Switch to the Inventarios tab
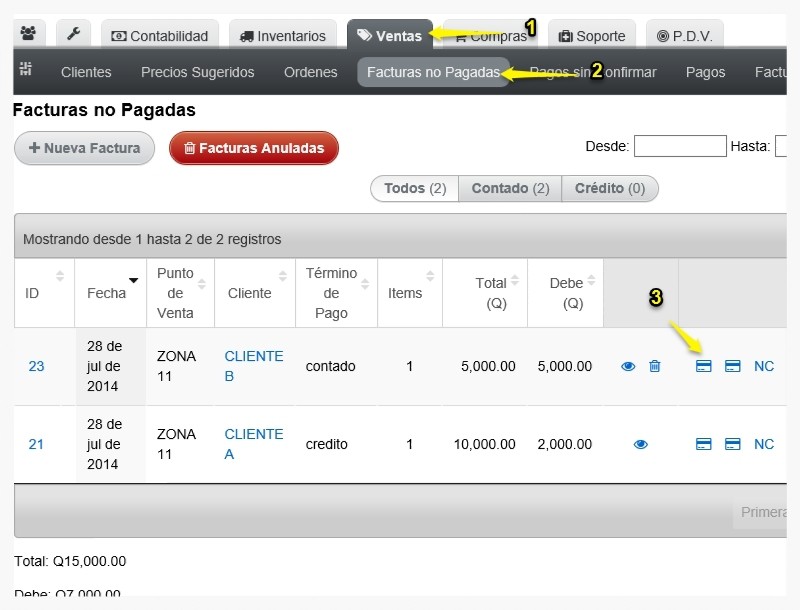800x610 pixels. click(283, 36)
